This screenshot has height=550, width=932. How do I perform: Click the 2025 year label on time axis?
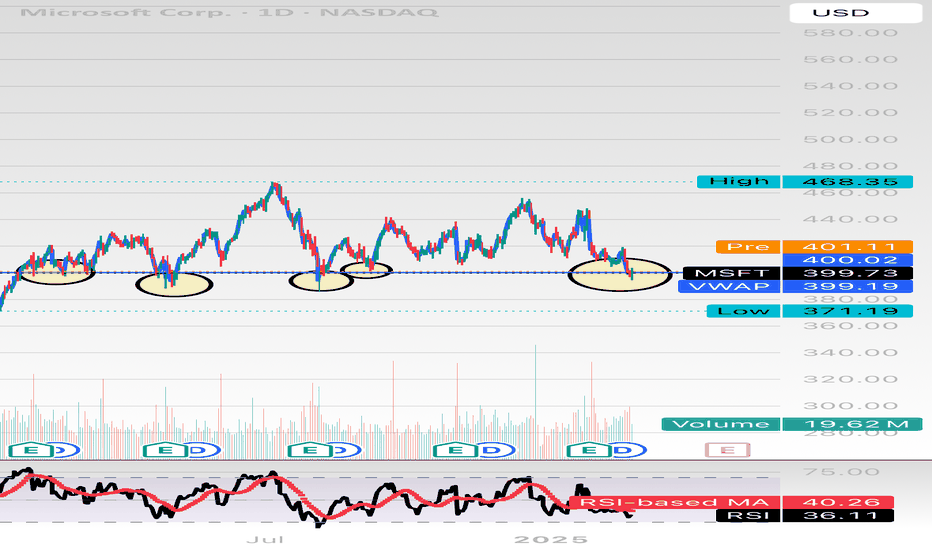coord(551,539)
